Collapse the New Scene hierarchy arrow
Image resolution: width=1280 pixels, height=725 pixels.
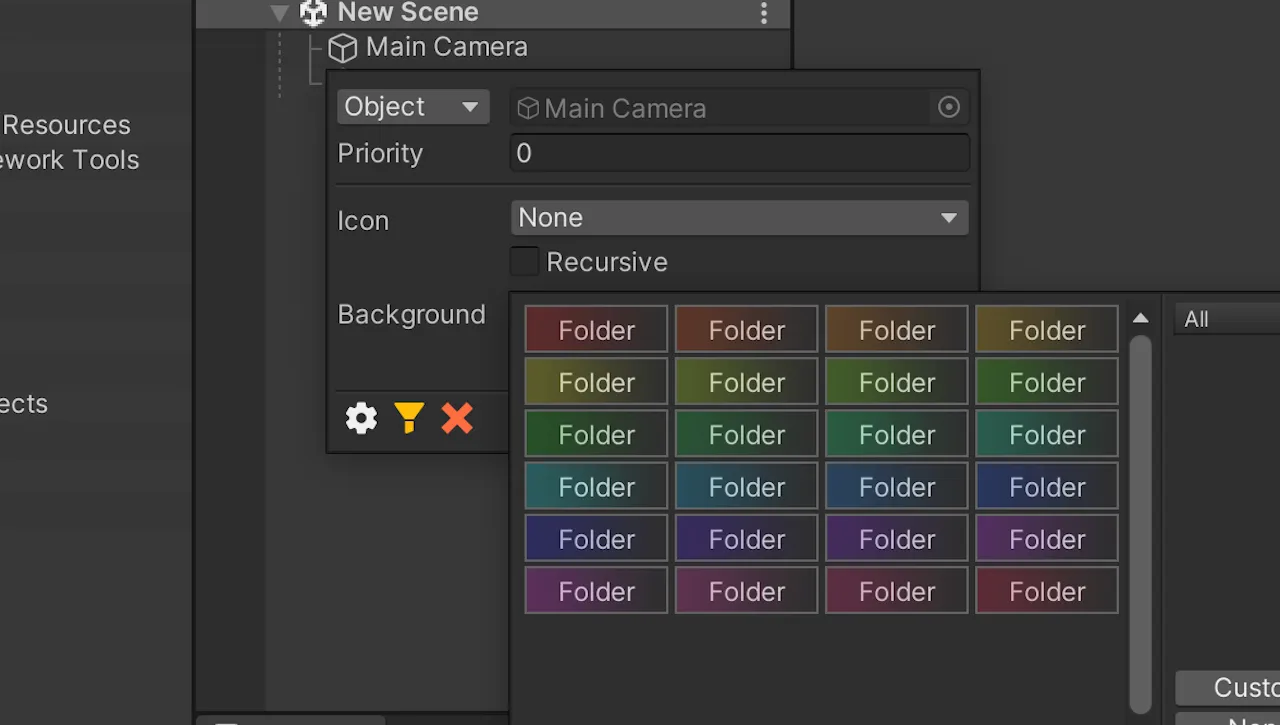click(x=280, y=13)
